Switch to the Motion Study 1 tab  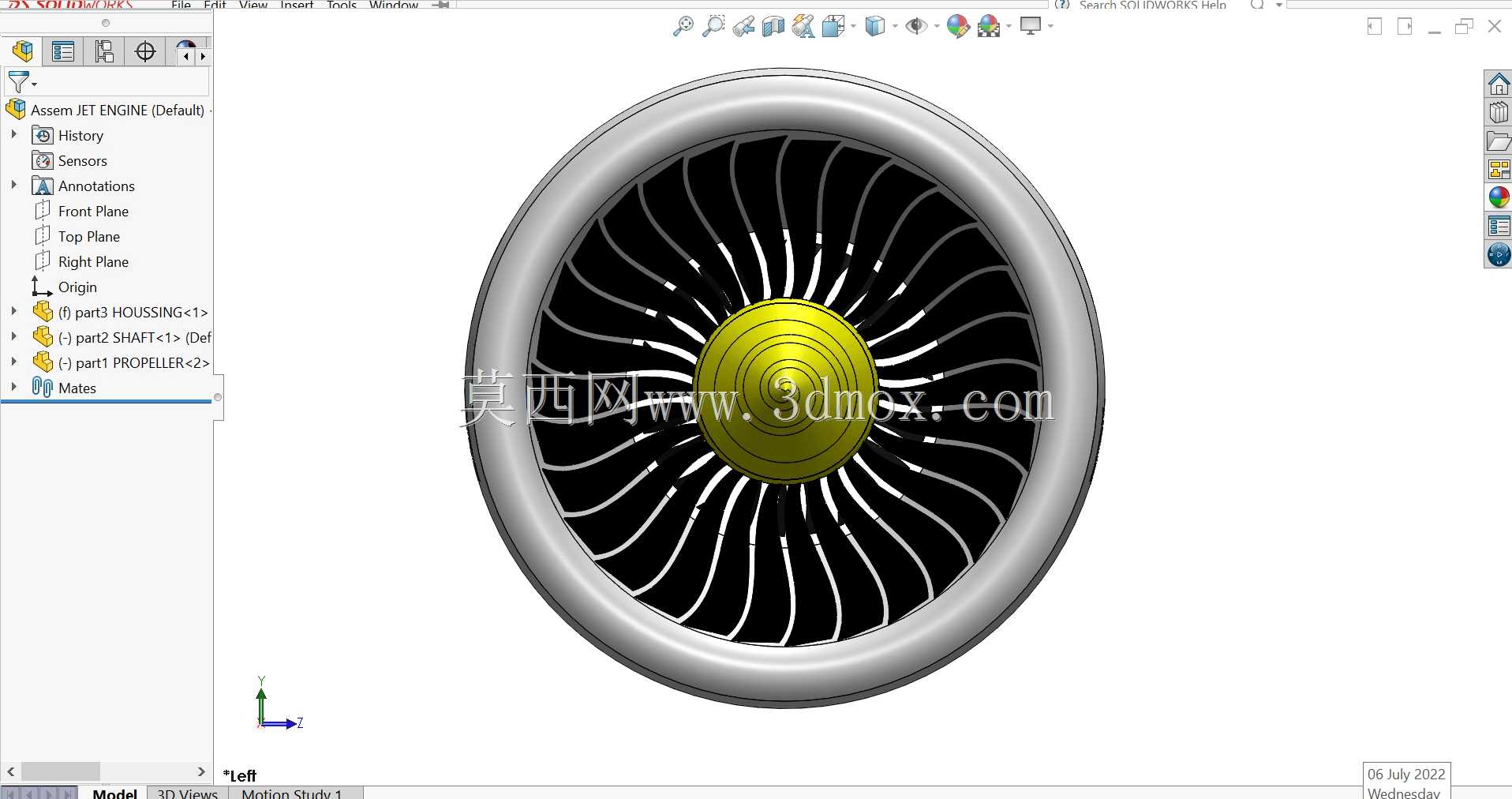tap(292, 793)
